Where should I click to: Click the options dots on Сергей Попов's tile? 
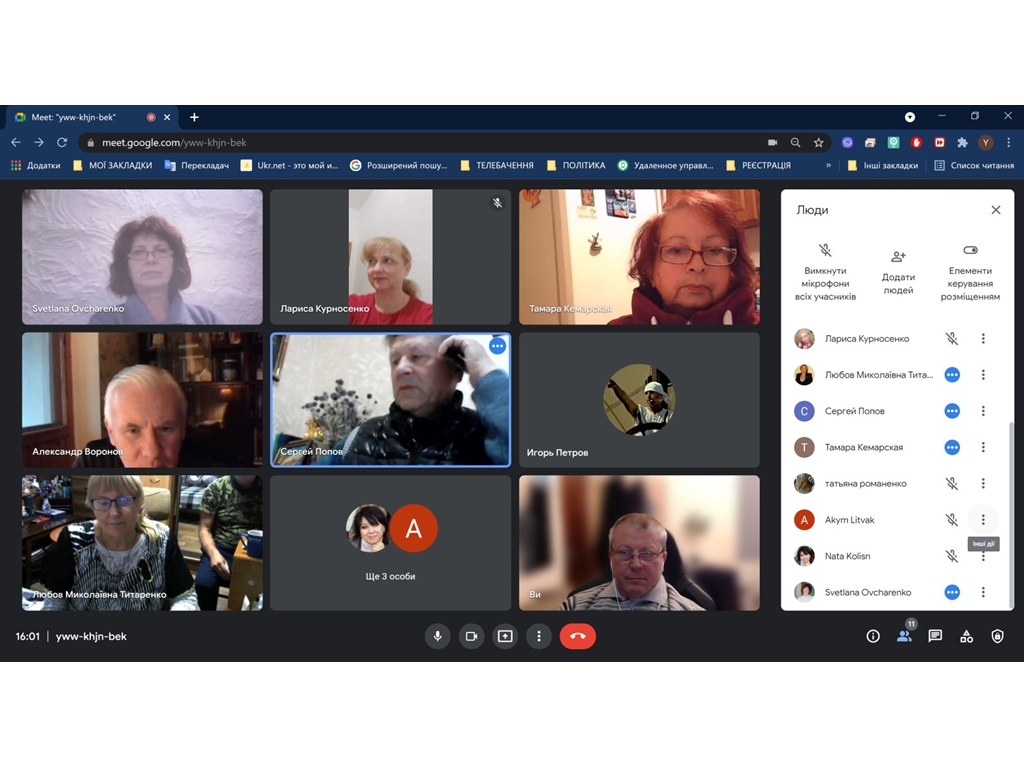(498, 345)
